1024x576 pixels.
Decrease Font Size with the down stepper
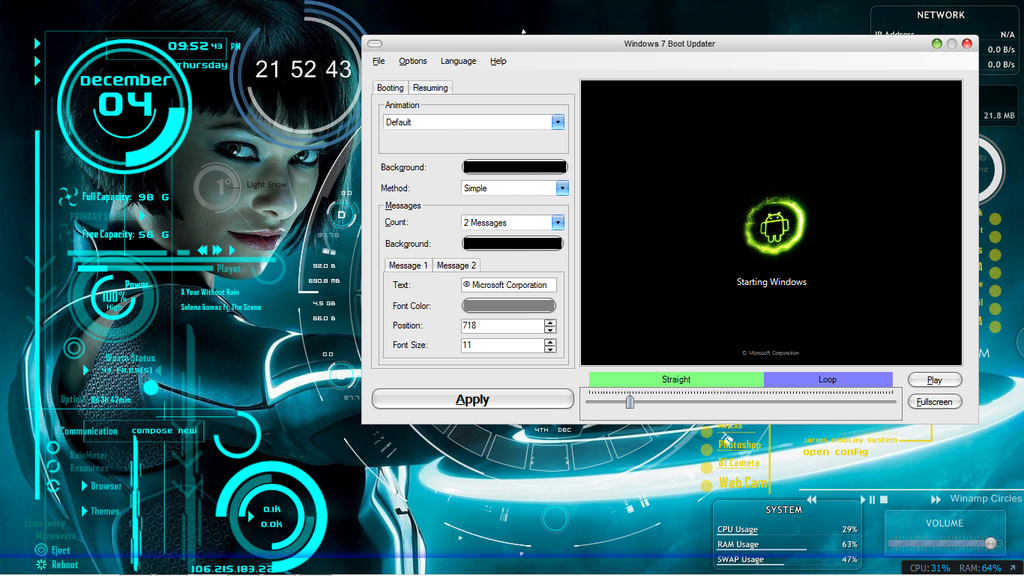click(x=550, y=349)
